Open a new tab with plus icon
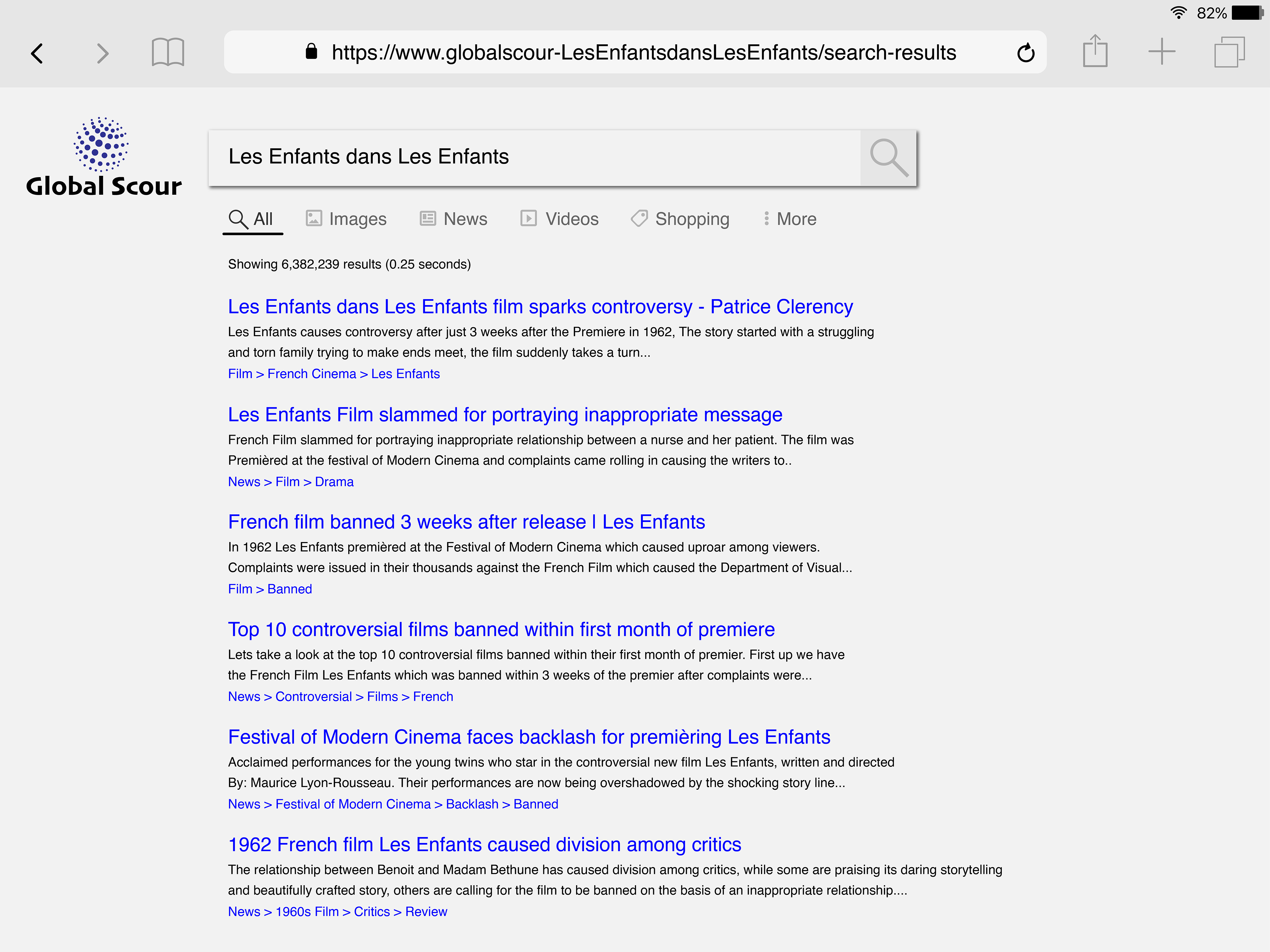This screenshot has height=952, width=1270. (x=1162, y=52)
